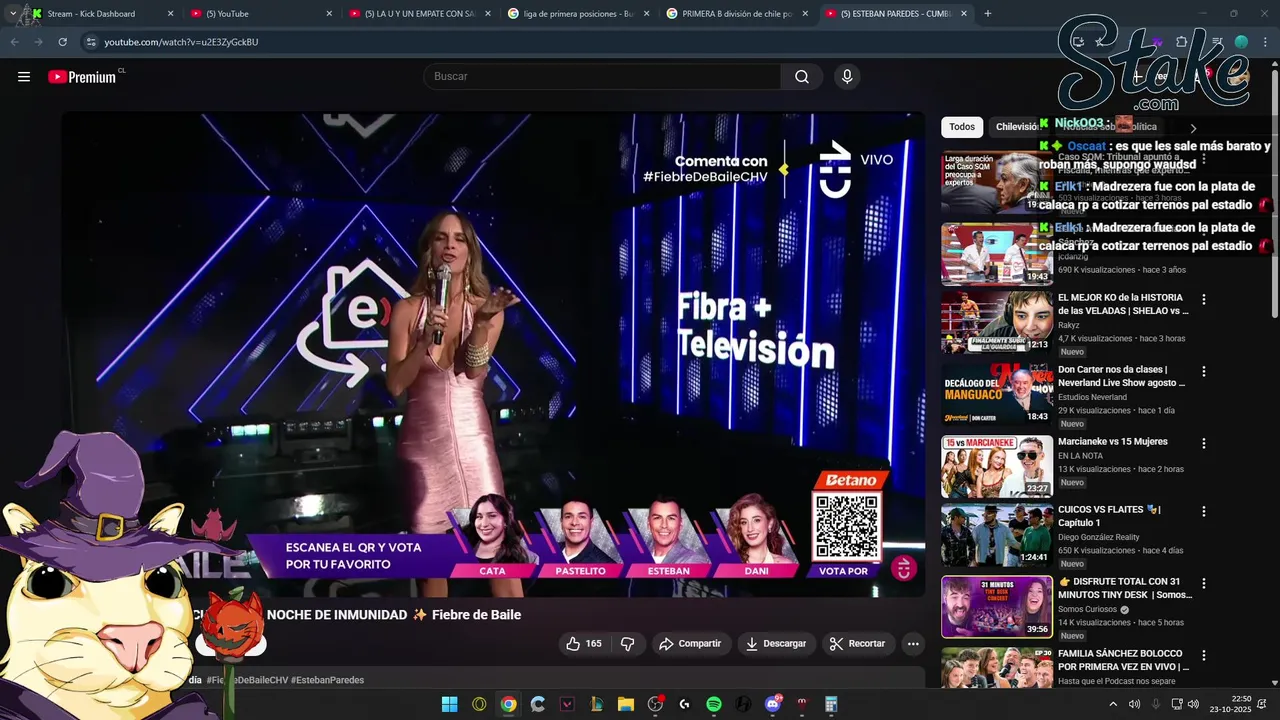Focus the Buscar search field
This screenshot has width=1280, height=720.
(x=602, y=77)
